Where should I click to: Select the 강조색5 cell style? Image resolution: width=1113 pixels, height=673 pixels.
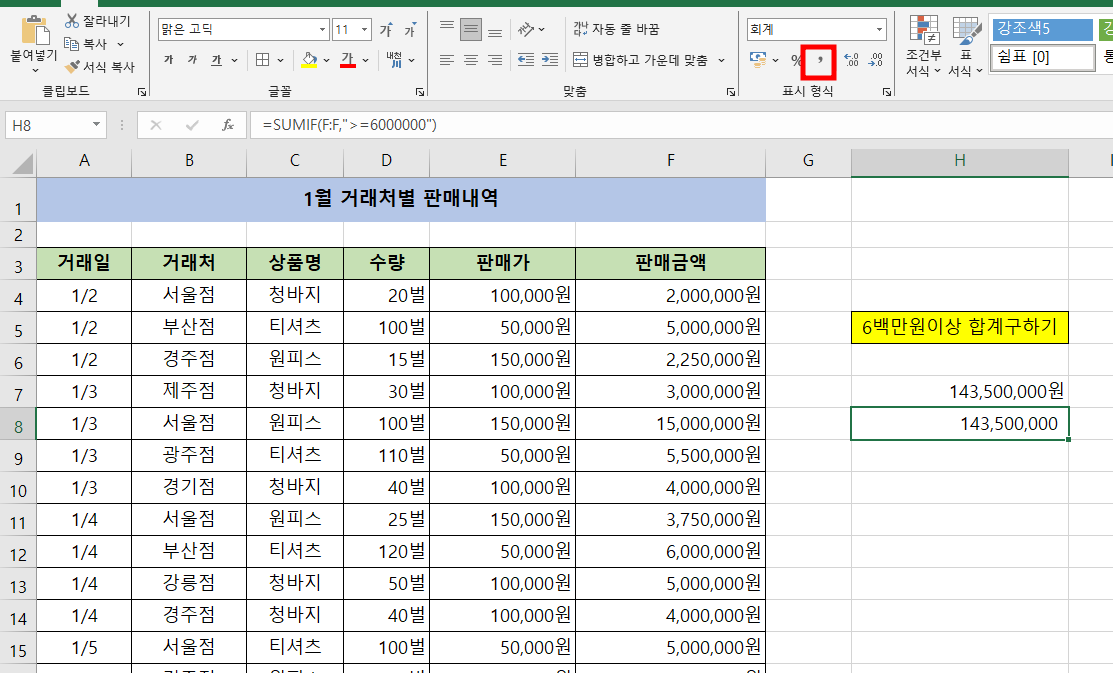tap(1042, 28)
